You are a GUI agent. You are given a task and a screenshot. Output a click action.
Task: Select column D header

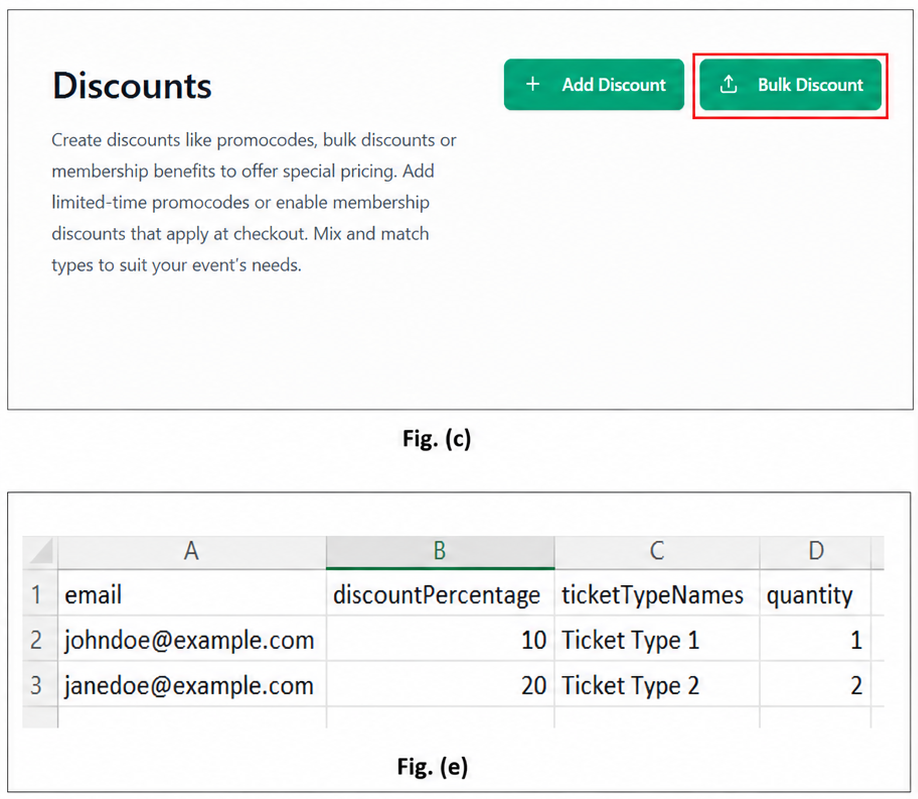[816, 551]
